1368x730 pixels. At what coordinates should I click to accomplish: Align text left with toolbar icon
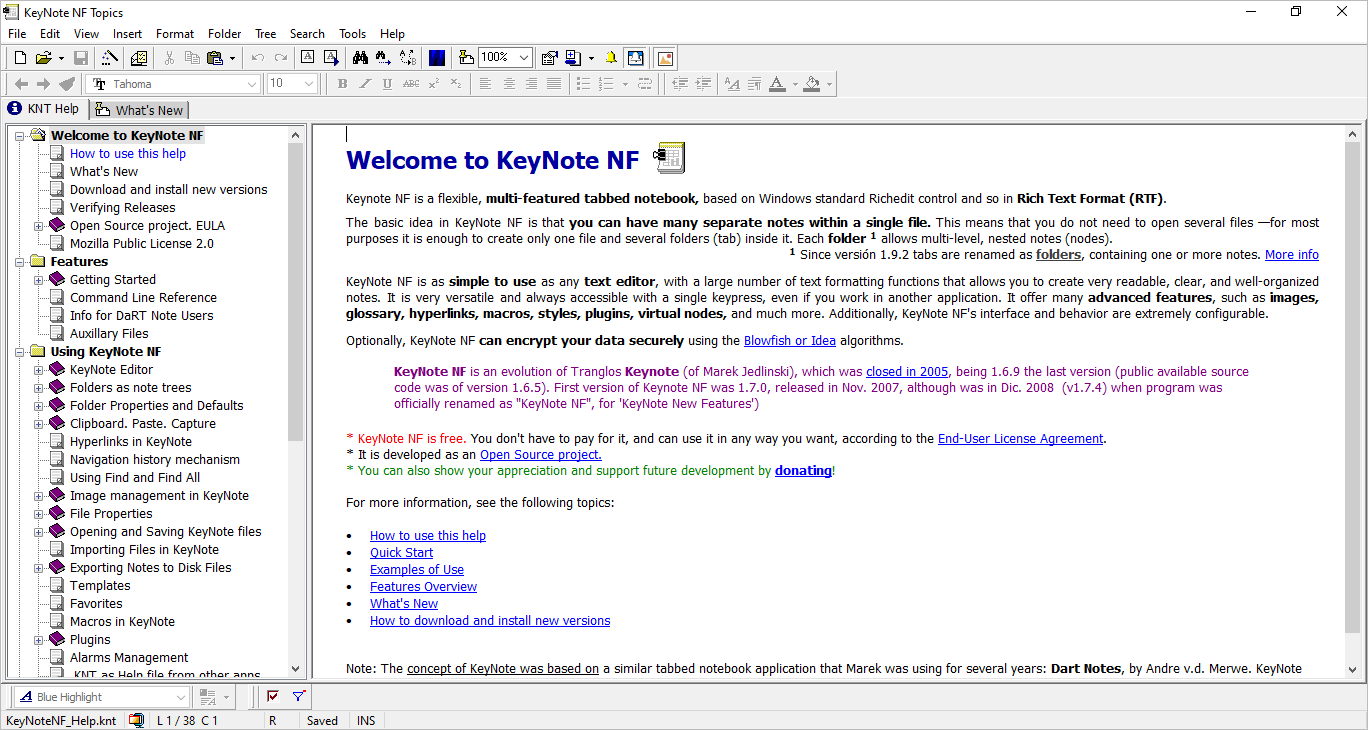click(486, 84)
